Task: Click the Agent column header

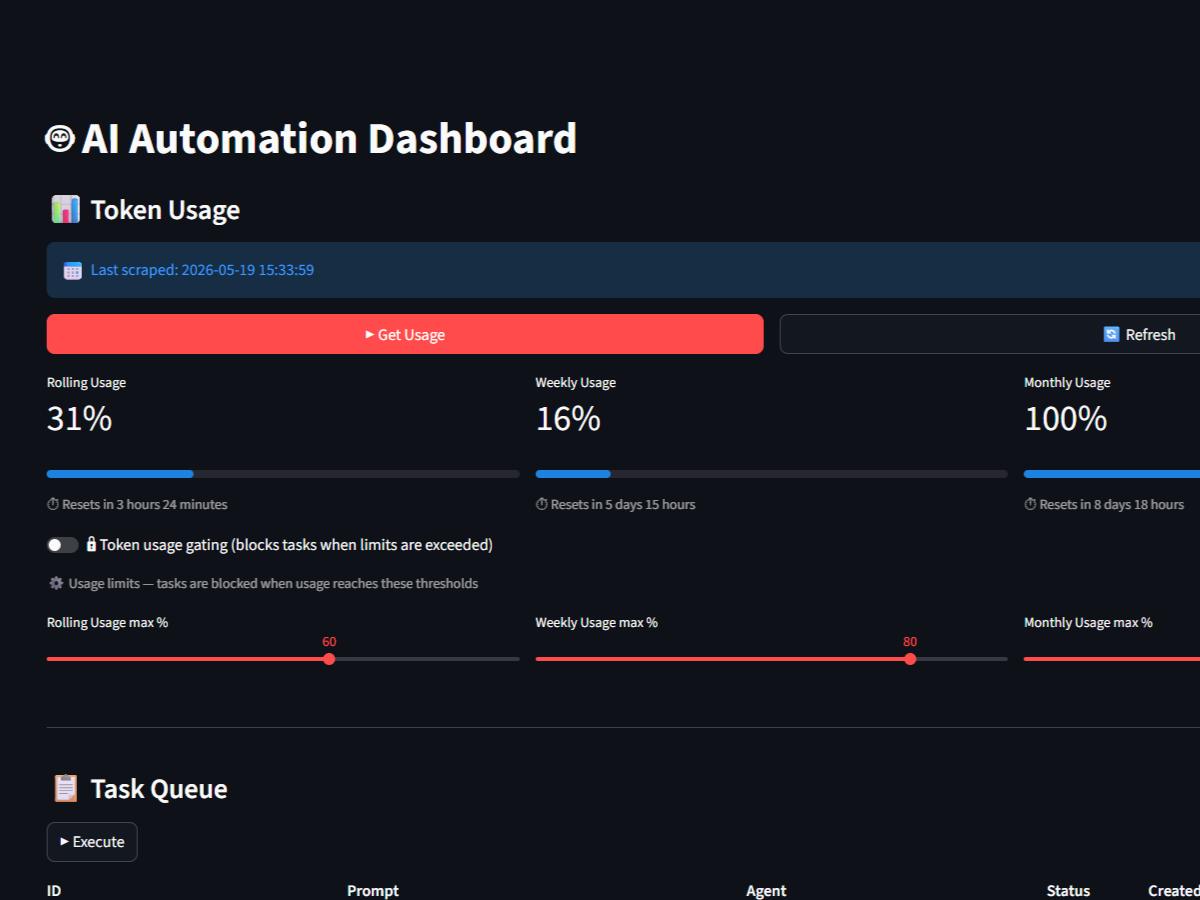Action: (766, 890)
